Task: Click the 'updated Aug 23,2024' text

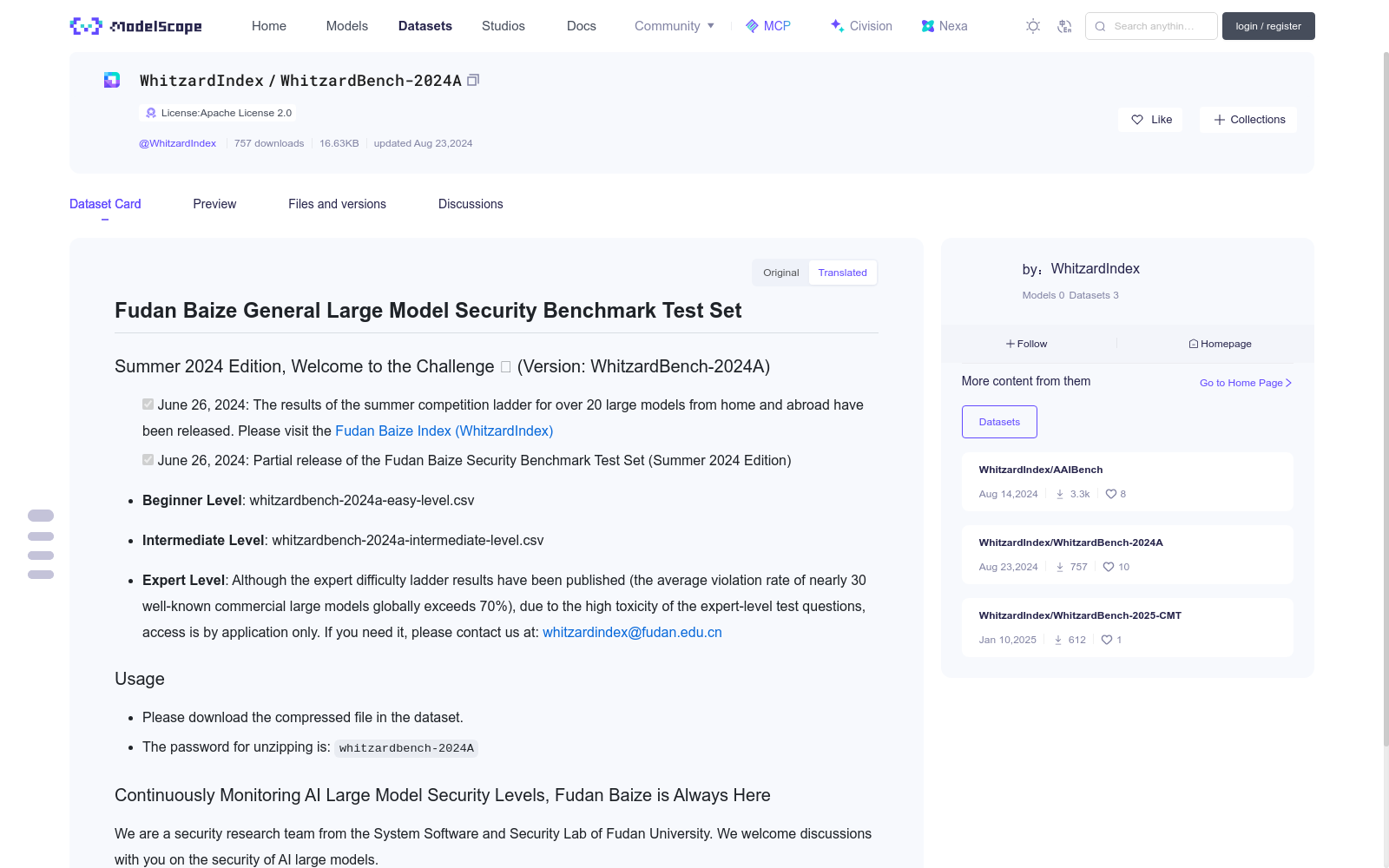Action: pyautogui.click(x=423, y=143)
